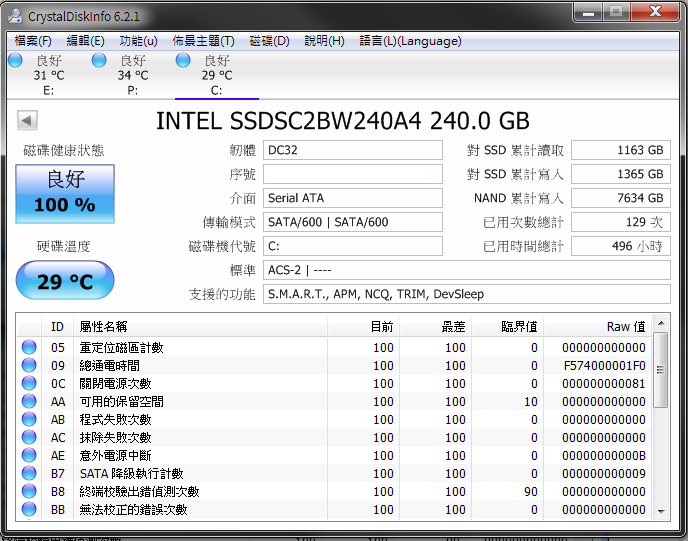The image size is (689, 541).
Task: Click raw value 000000000081
Action: [604, 384]
